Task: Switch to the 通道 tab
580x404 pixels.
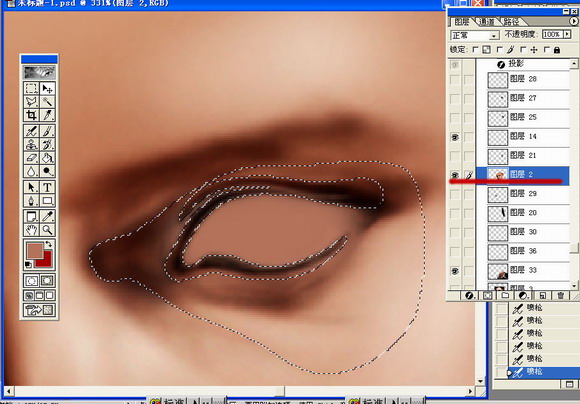Action: point(486,22)
